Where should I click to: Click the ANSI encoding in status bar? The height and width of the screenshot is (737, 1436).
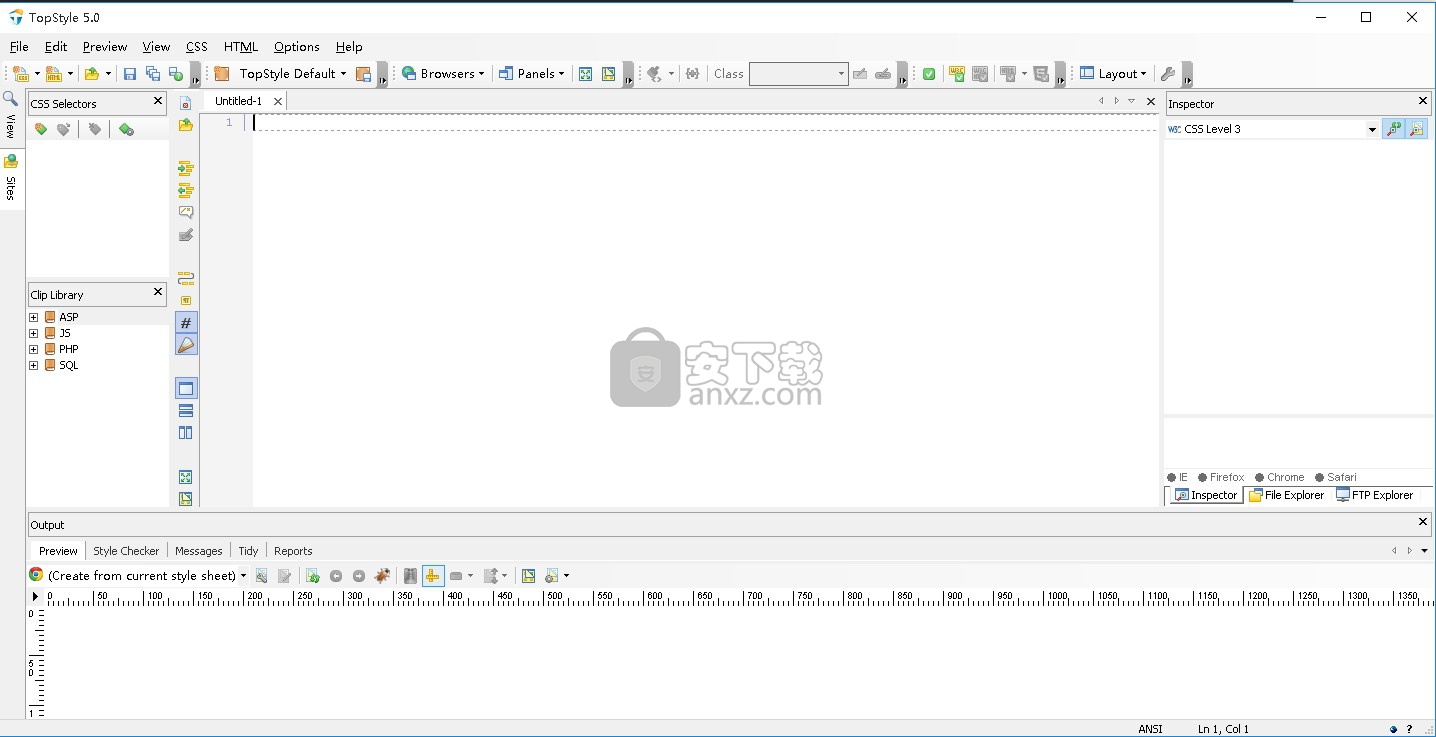[x=1150, y=729]
